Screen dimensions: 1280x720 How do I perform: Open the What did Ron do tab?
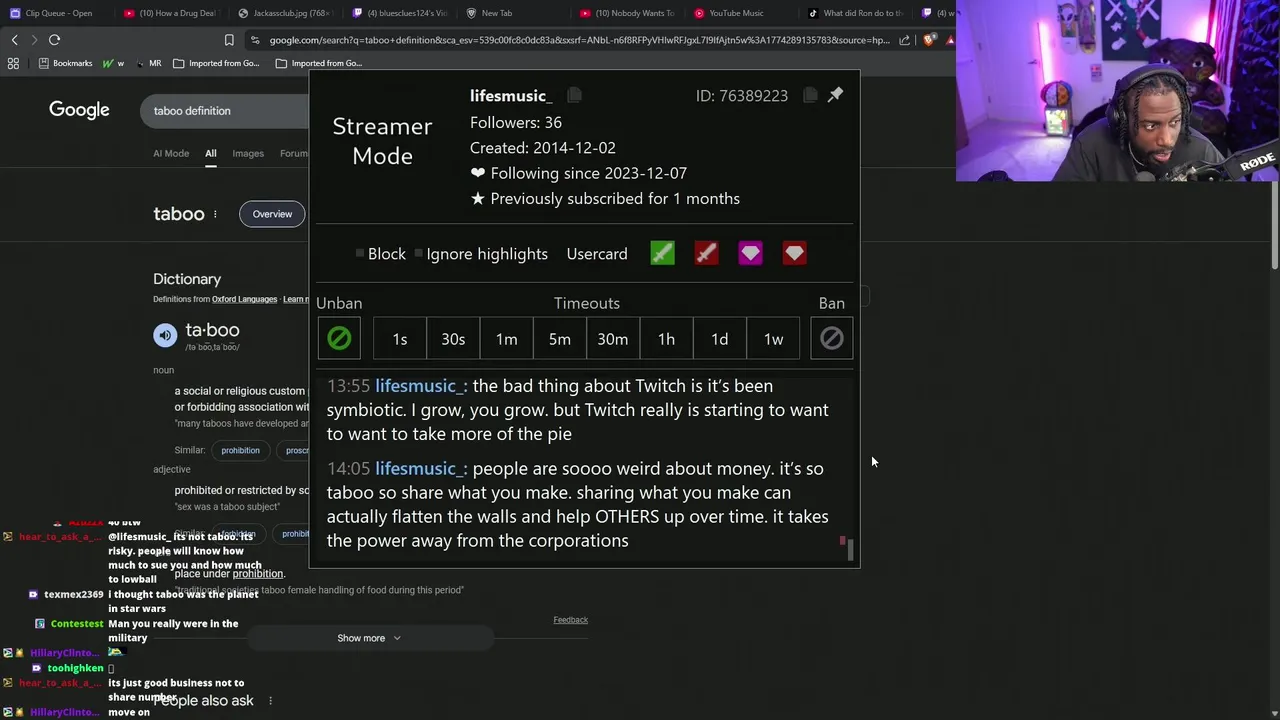point(858,13)
